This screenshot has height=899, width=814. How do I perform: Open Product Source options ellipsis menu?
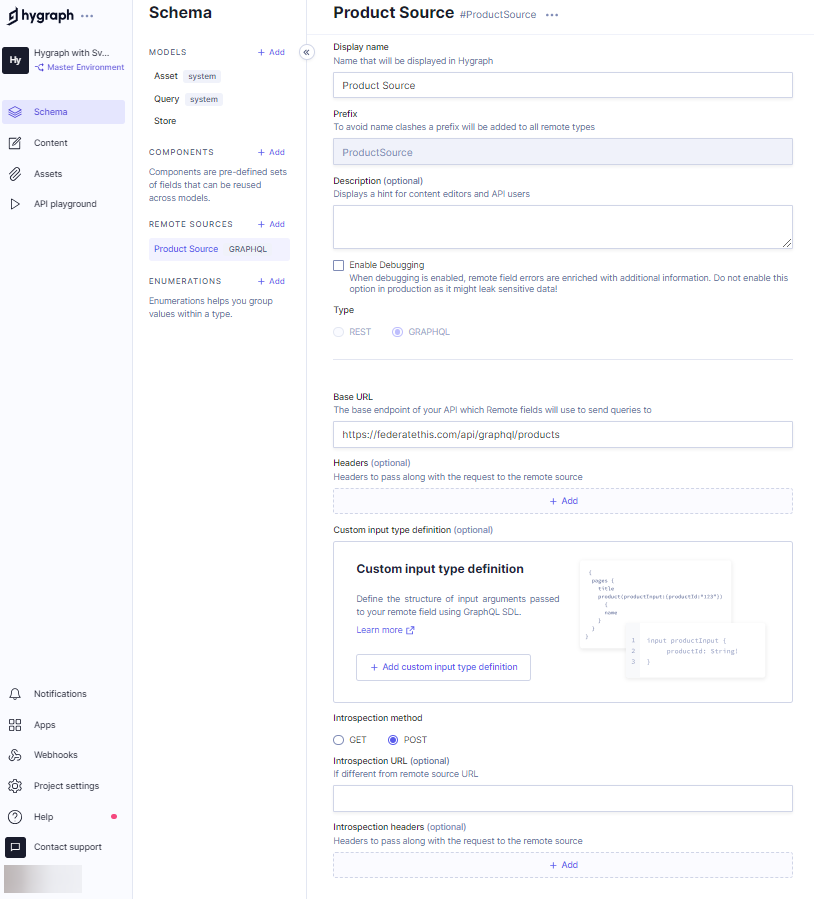[552, 15]
